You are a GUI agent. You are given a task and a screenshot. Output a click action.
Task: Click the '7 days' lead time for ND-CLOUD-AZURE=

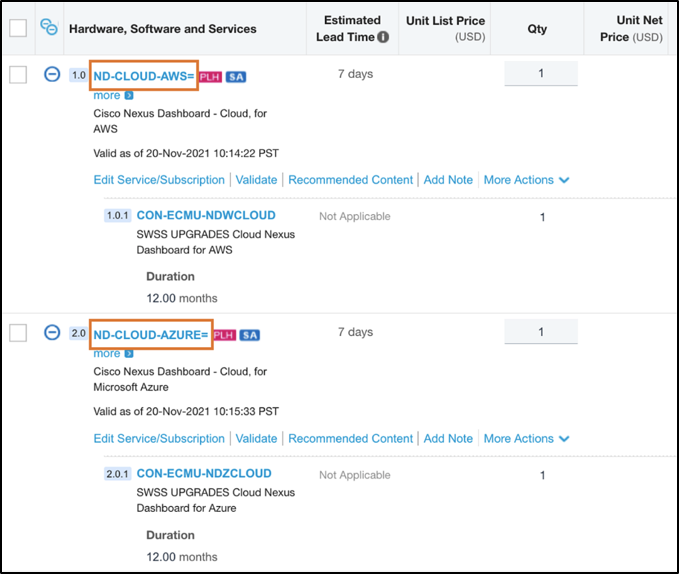point(355,332)
